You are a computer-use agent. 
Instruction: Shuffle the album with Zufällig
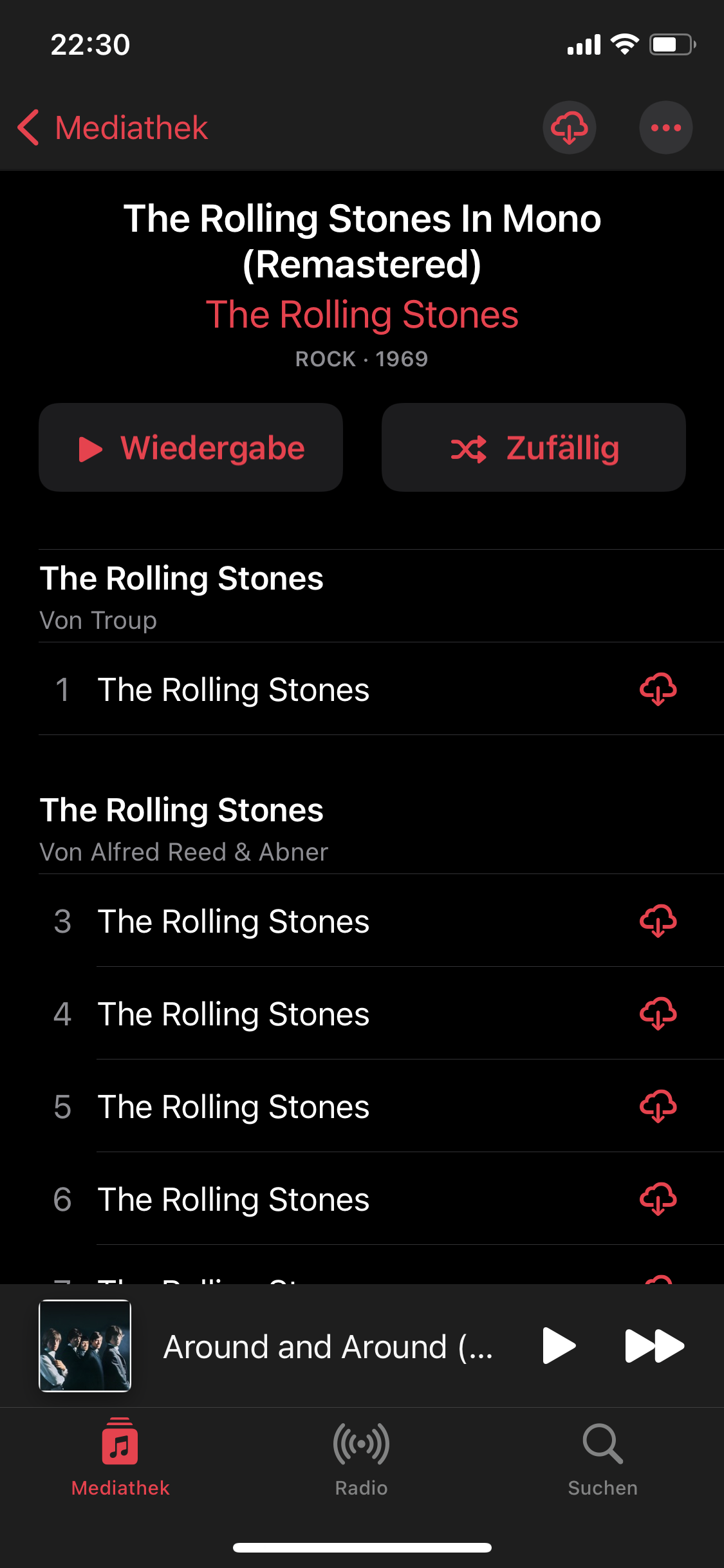[x=534, y=448]
